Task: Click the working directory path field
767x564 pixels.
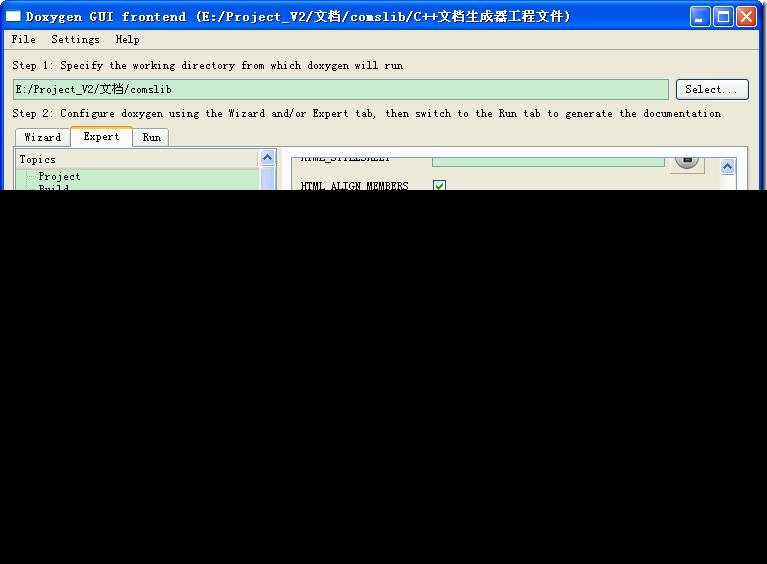Action: point(340,90)
